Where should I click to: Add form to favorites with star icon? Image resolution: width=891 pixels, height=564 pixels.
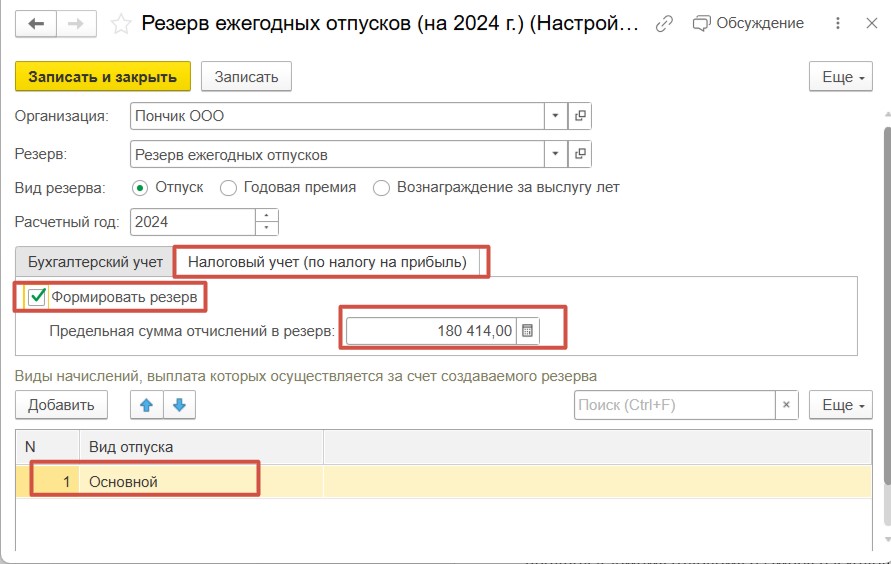(120, 24)
